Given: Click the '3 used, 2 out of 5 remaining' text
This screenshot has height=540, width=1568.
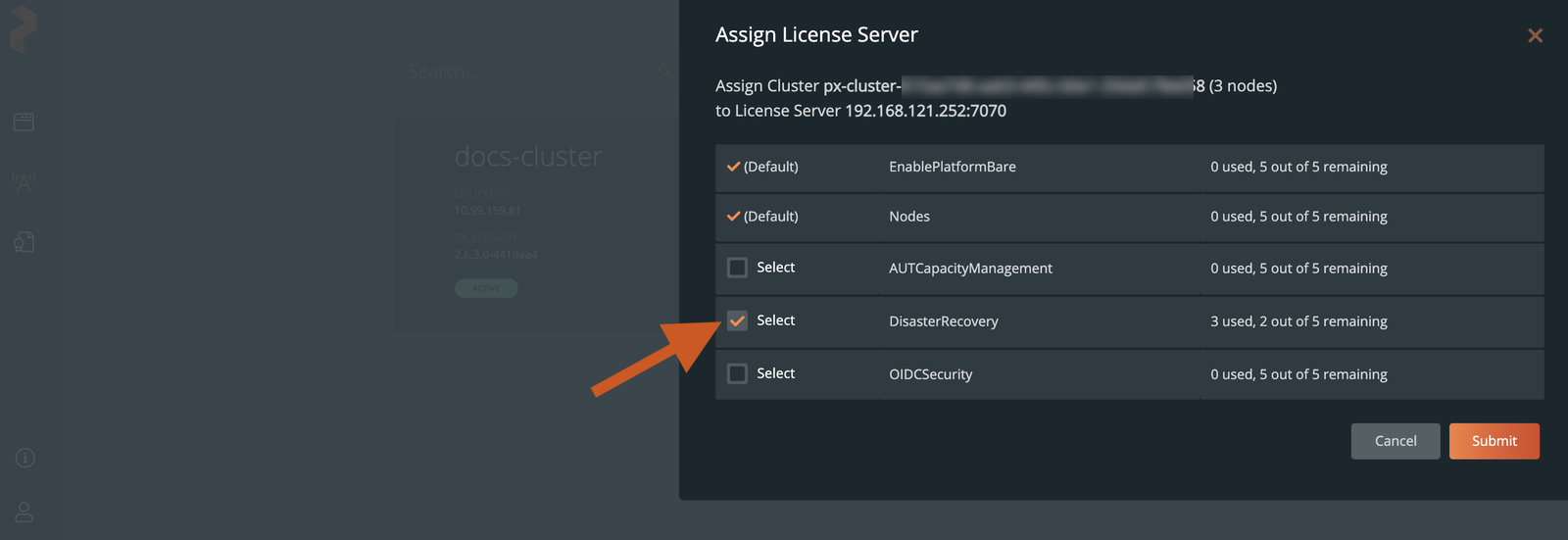Looking at the screenshot, I should click(x=1298, y=321).
